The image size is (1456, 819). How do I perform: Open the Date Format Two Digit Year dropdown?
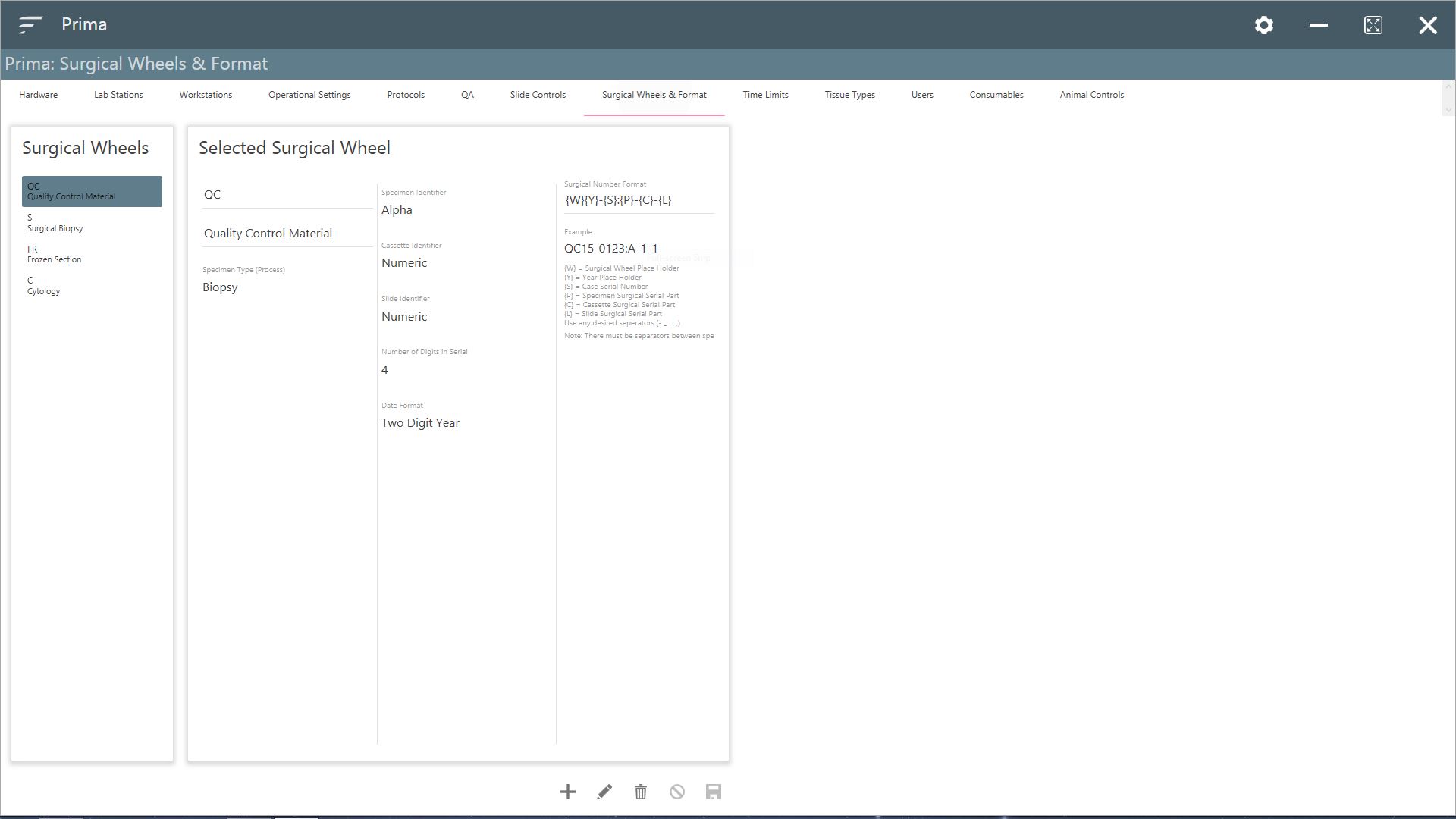(465, 423)
